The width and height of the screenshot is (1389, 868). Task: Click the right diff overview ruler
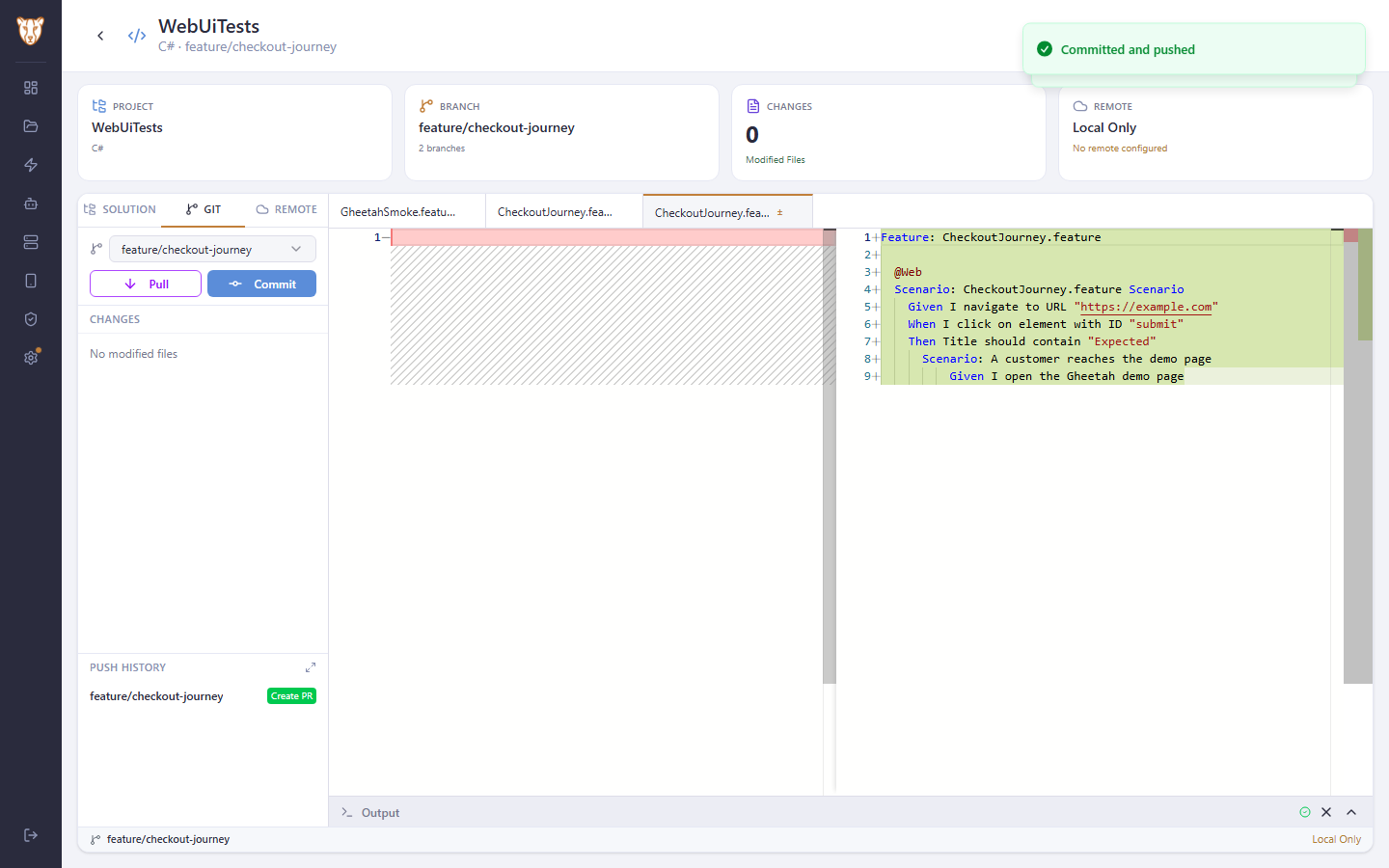click(x=1358, y=456)
